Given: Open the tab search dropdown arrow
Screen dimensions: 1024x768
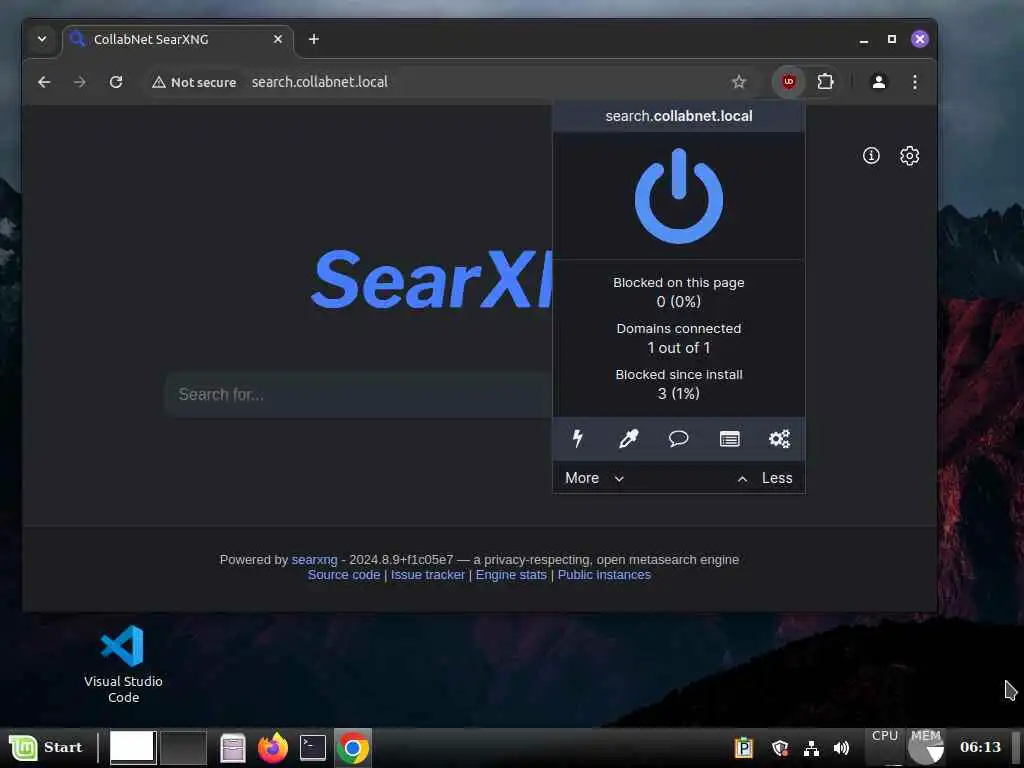Looking at the screenshot, I should pos(42,39).
